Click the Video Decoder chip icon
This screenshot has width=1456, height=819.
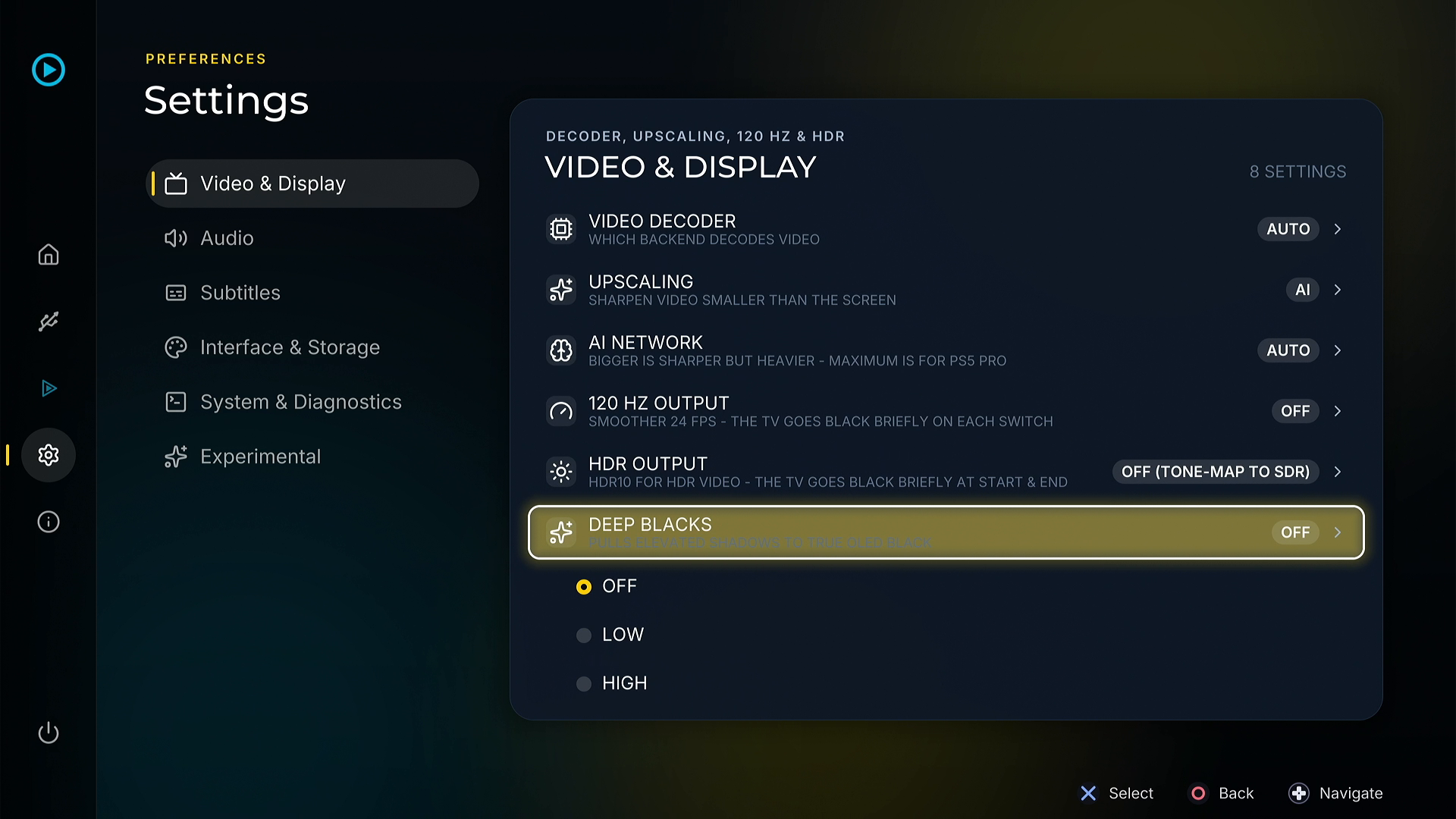click(x=561, y=229)
